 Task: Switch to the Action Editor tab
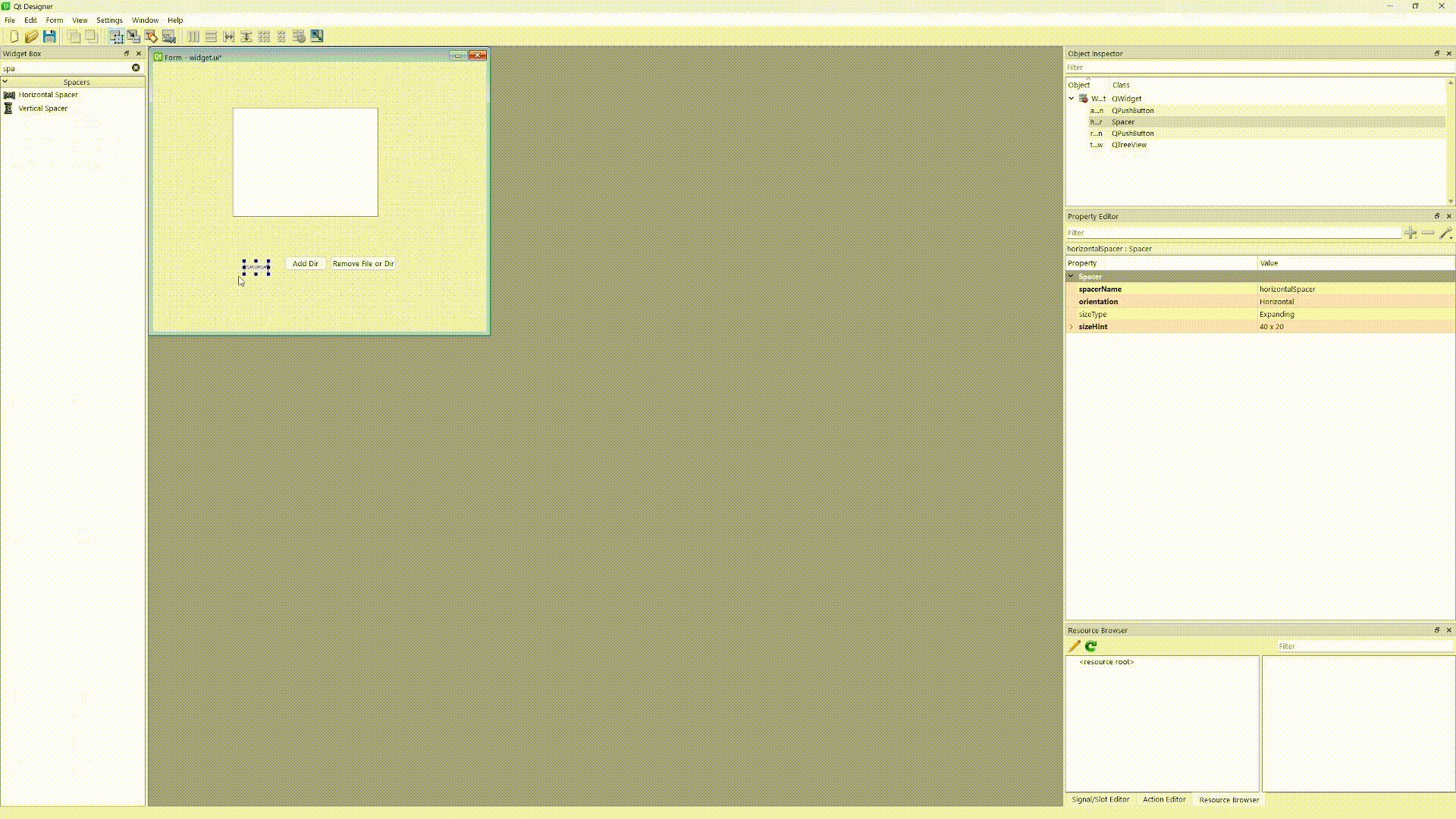(x=1164, y=799)
